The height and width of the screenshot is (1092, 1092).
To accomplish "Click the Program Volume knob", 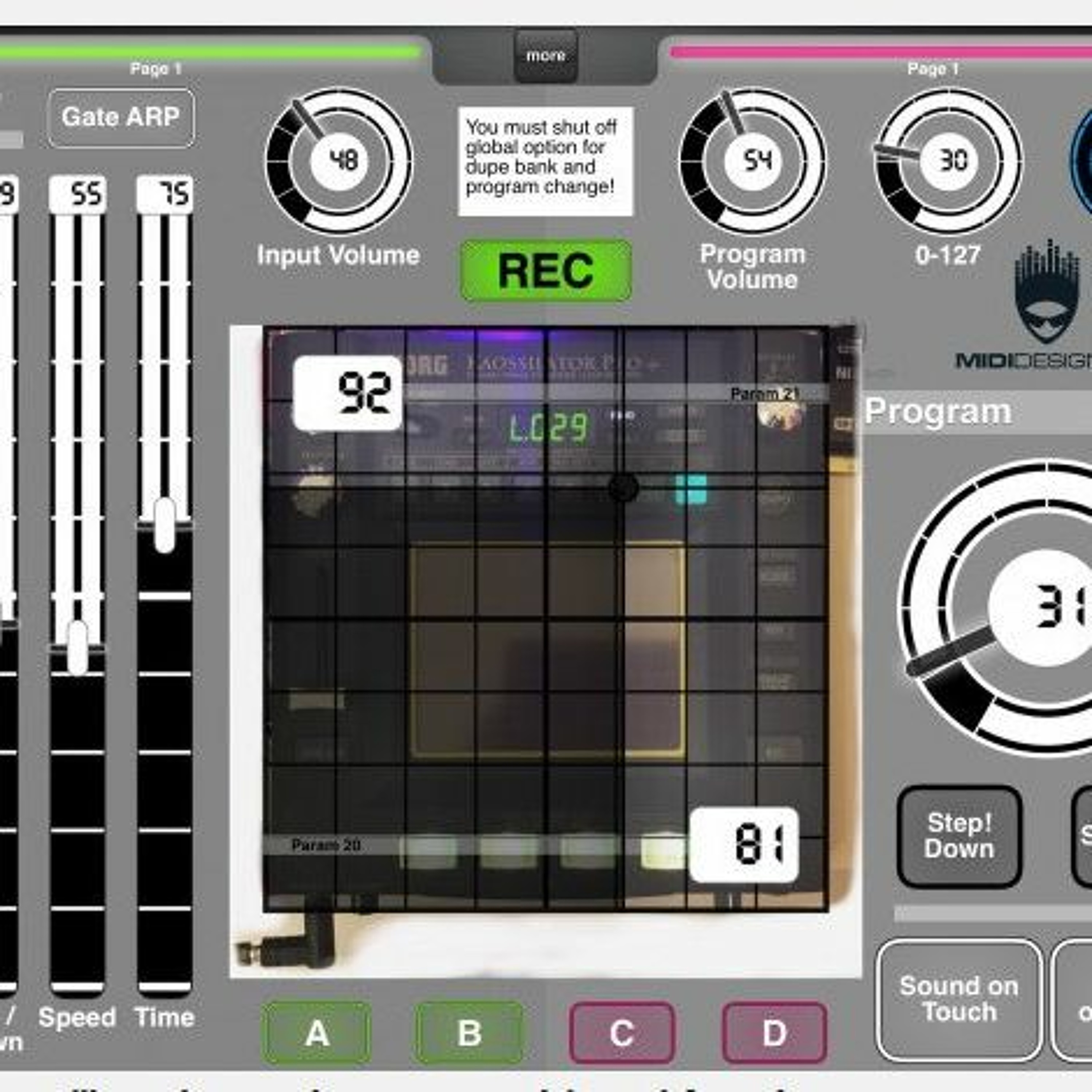I will pos(752,161).
